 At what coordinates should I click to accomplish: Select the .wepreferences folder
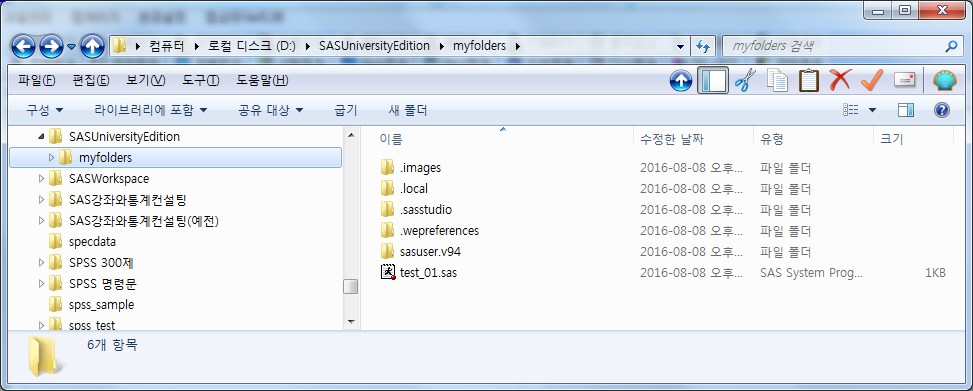[x=440, y=231]
